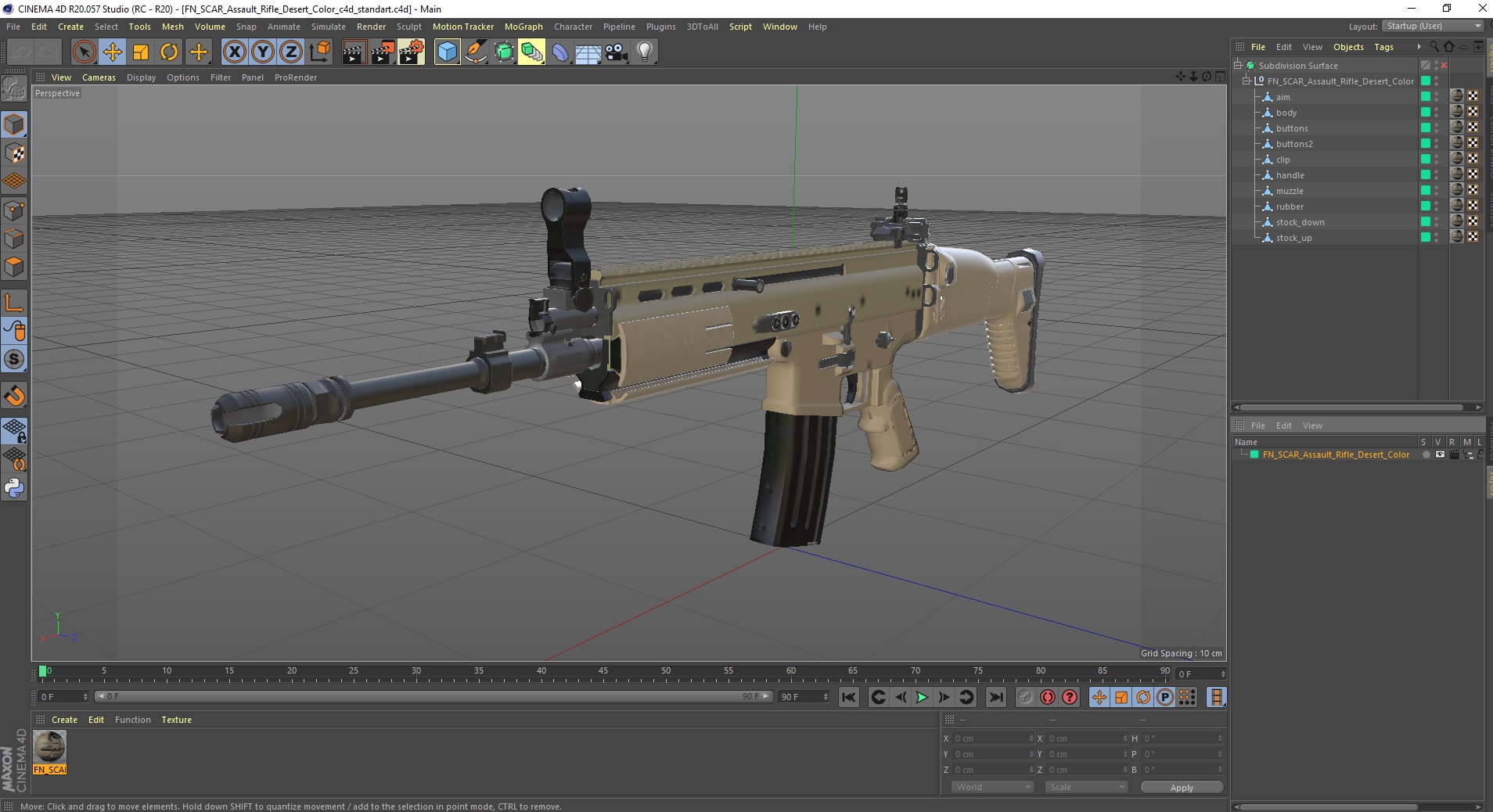This screenshot has width=1493, height=812.
Task: Switch to Edges mode
Action: [x=14, y=239]
